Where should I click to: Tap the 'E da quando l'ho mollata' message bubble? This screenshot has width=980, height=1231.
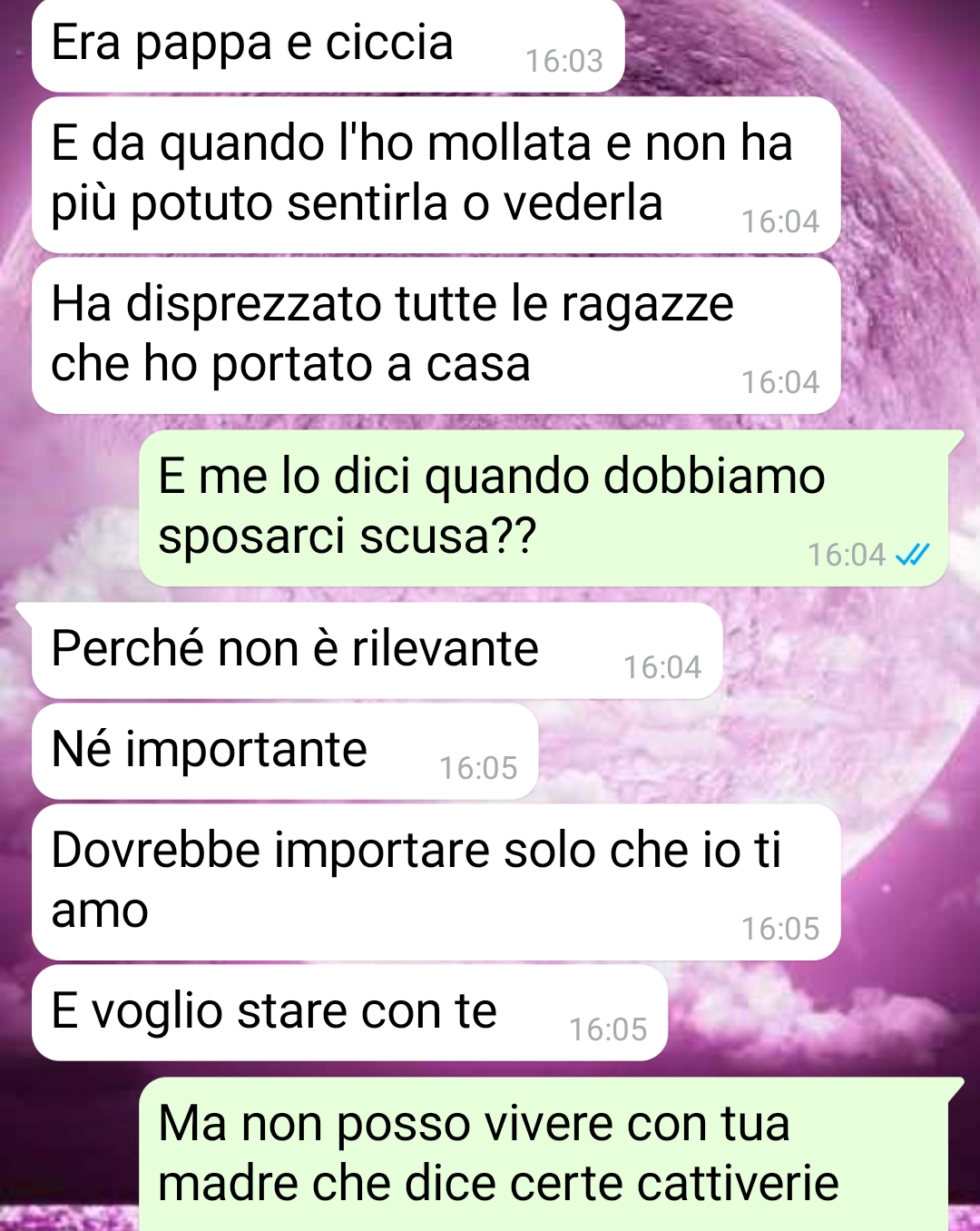(436, 174)
